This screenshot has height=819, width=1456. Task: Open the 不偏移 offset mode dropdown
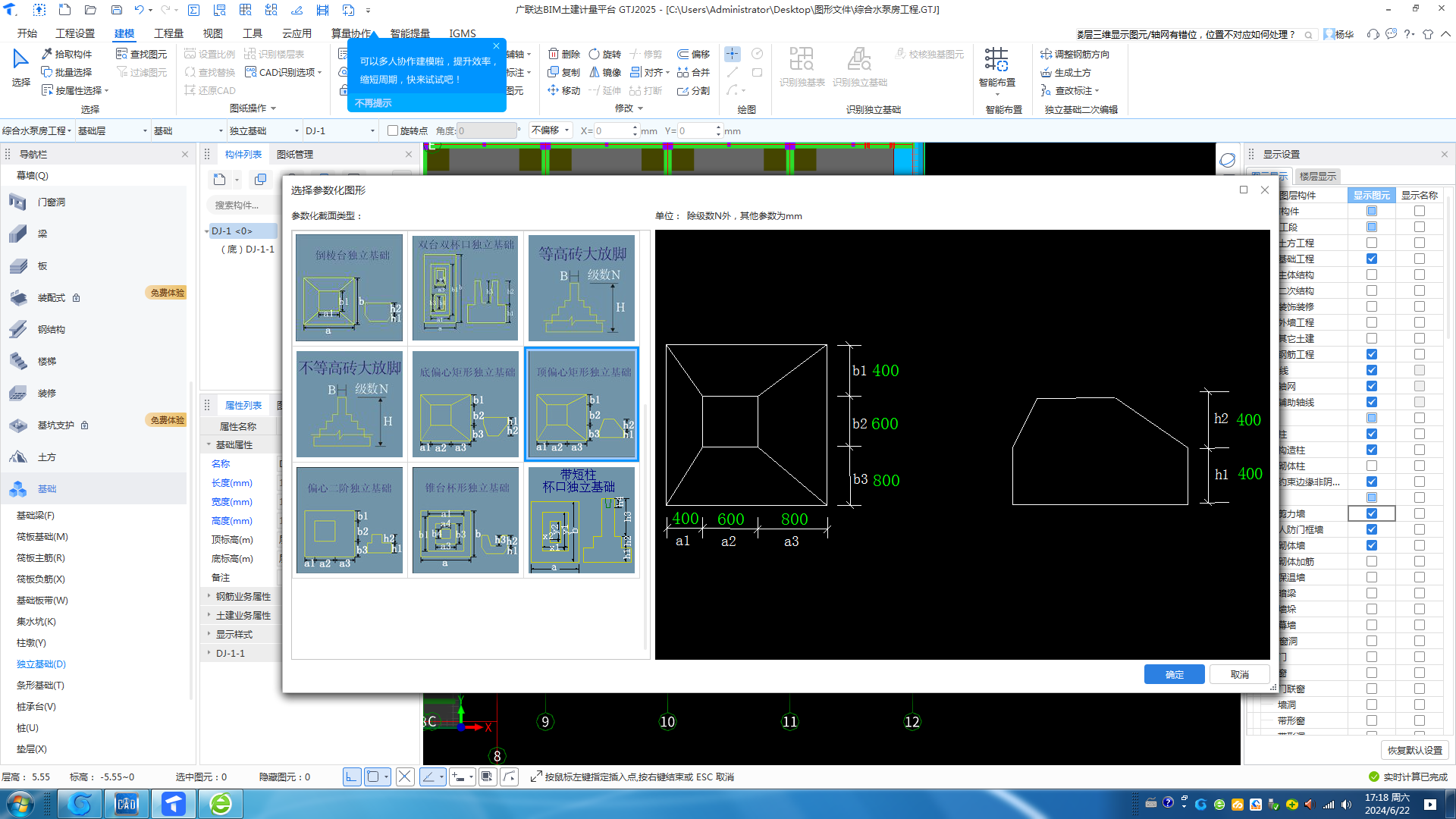coord(551,130)
